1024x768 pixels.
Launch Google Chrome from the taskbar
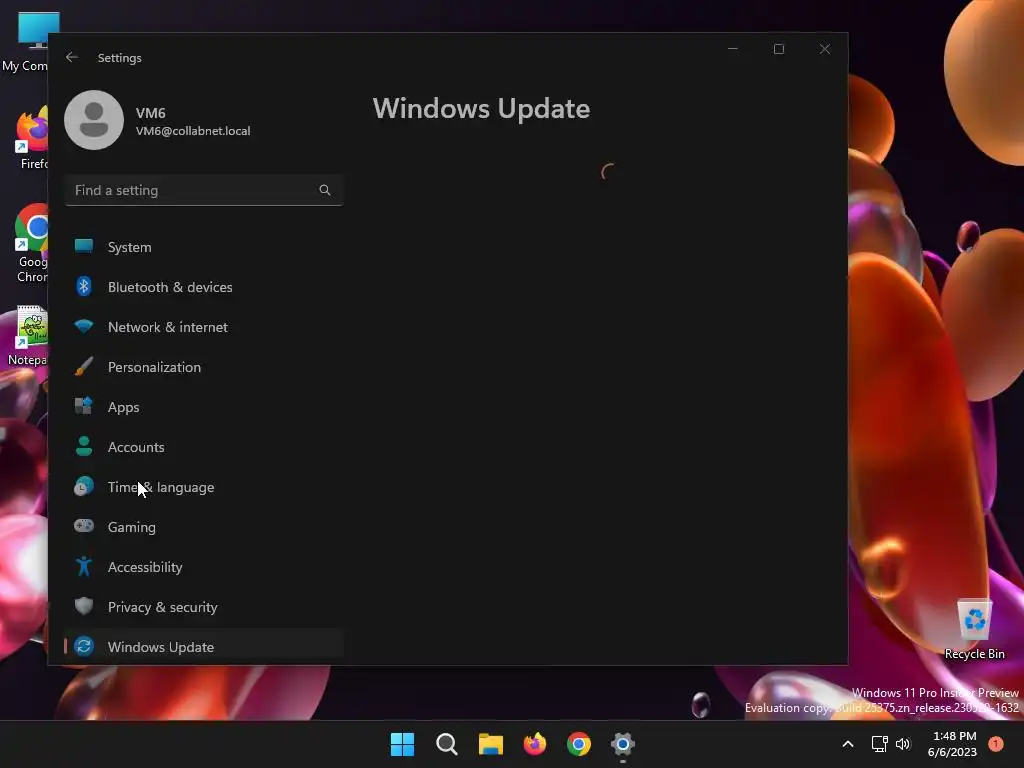(579, 744)
